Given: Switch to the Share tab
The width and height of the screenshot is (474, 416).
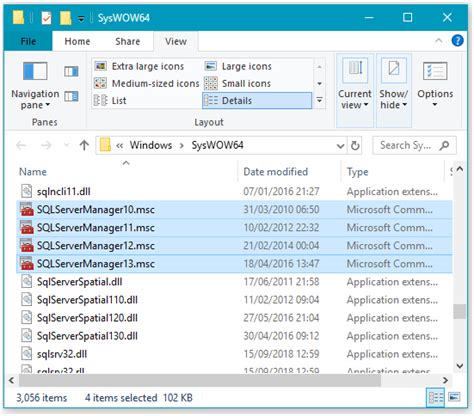Looking at the screenshot, I should (128, 41).
